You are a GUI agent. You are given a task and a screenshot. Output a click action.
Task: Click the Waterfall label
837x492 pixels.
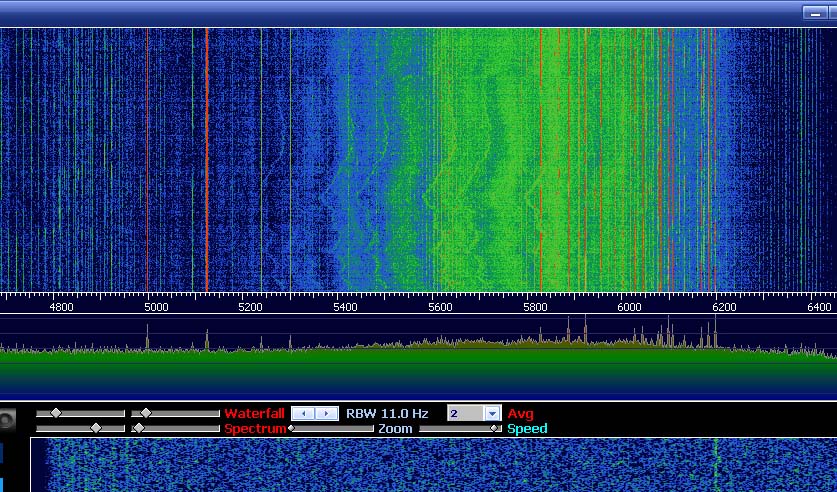tap(255, 414)
